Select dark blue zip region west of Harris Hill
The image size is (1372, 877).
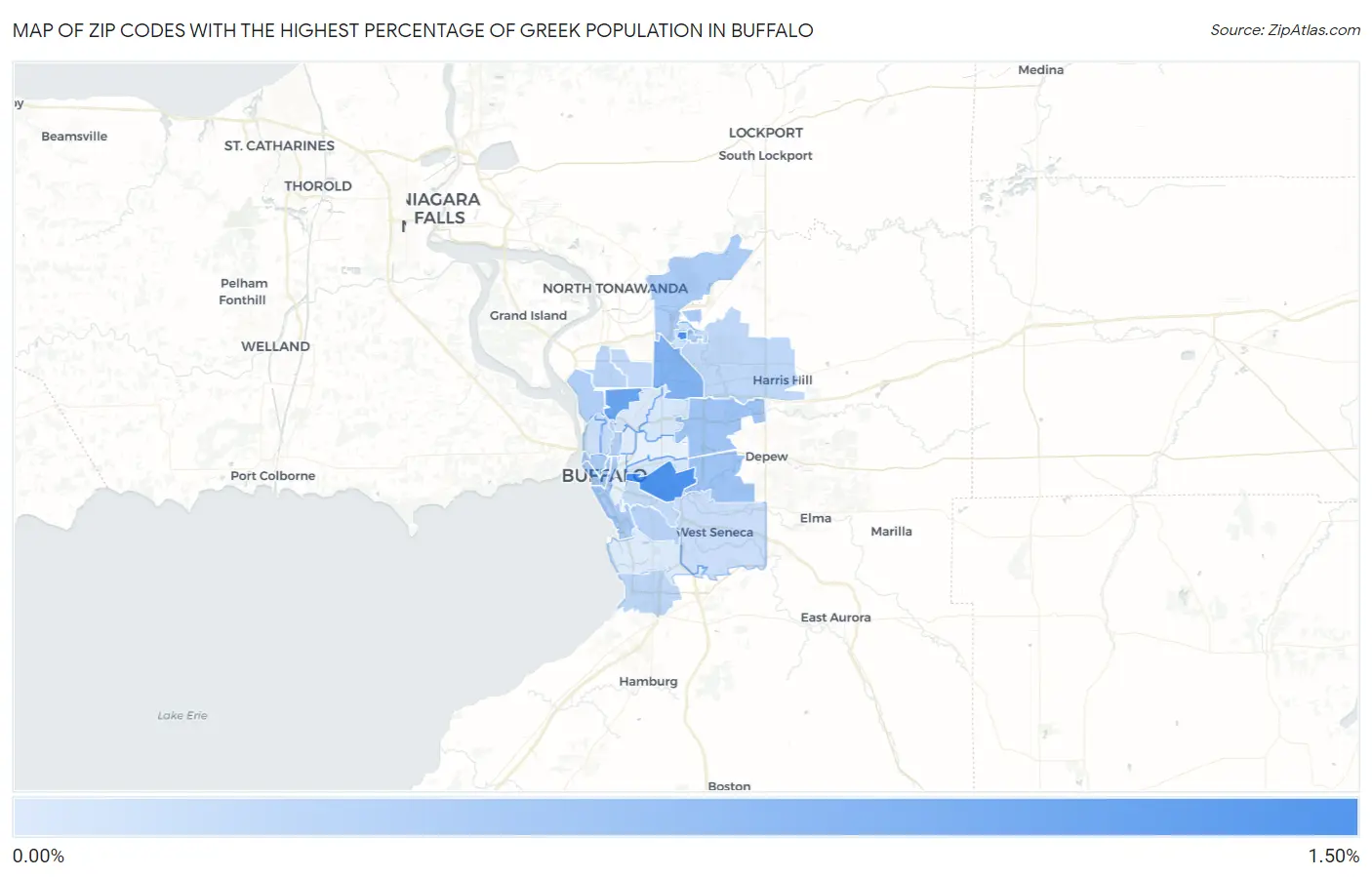click(676, 368)
